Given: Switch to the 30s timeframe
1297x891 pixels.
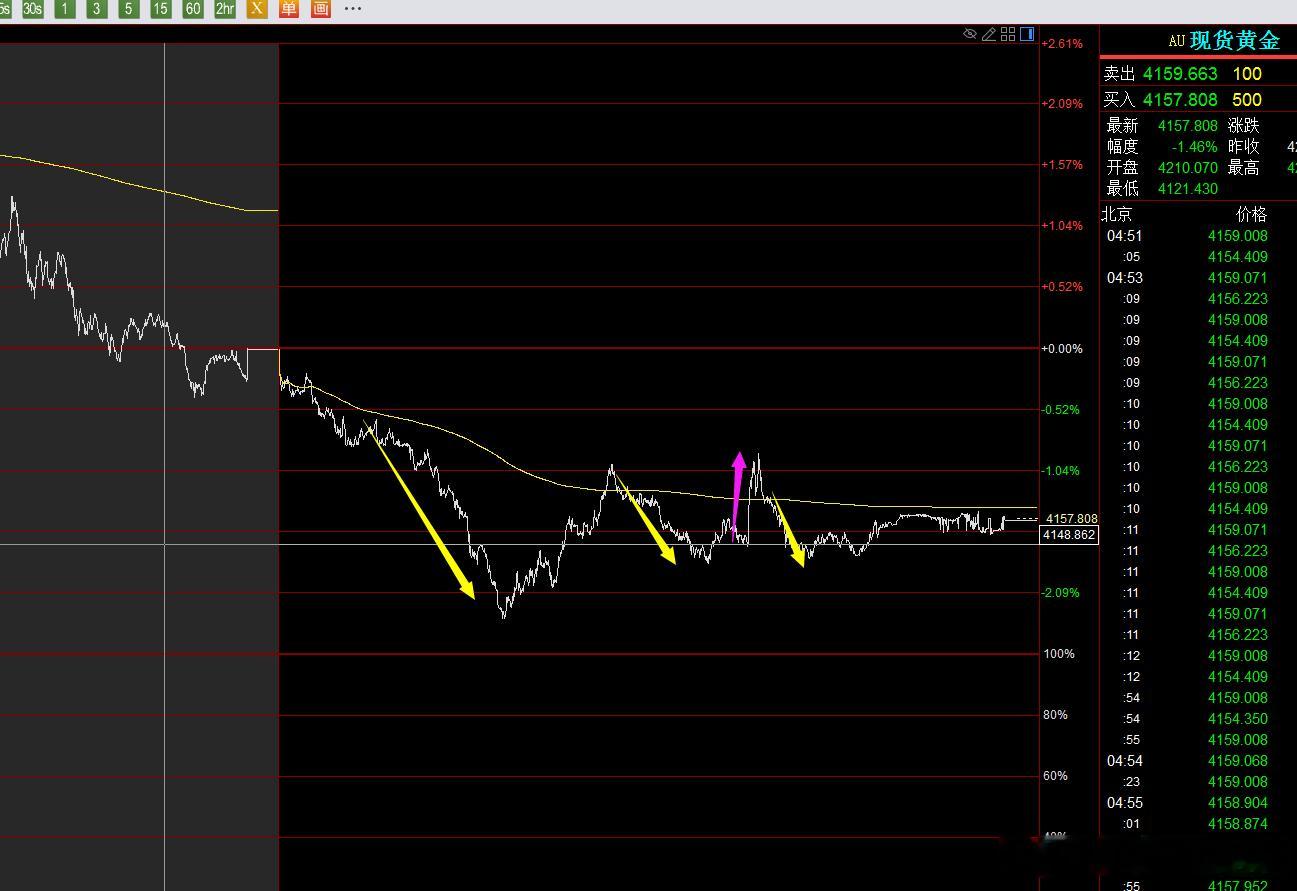Looking at the screenshot, I should point(32,9).
